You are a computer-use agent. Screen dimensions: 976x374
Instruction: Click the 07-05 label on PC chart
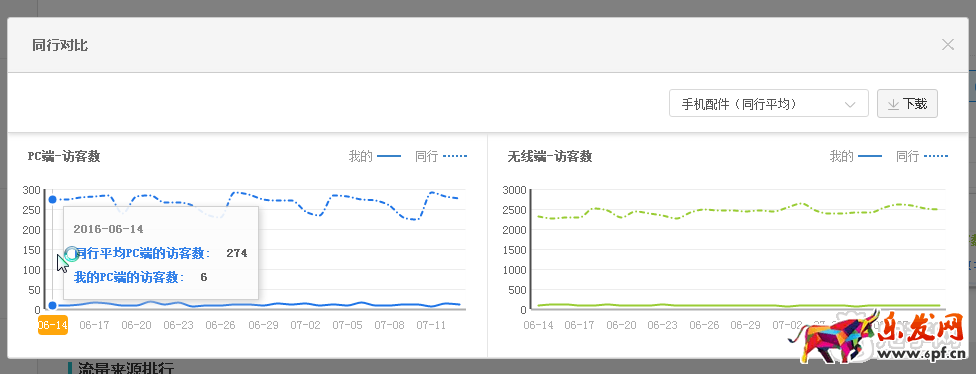[x=347, y=325]
